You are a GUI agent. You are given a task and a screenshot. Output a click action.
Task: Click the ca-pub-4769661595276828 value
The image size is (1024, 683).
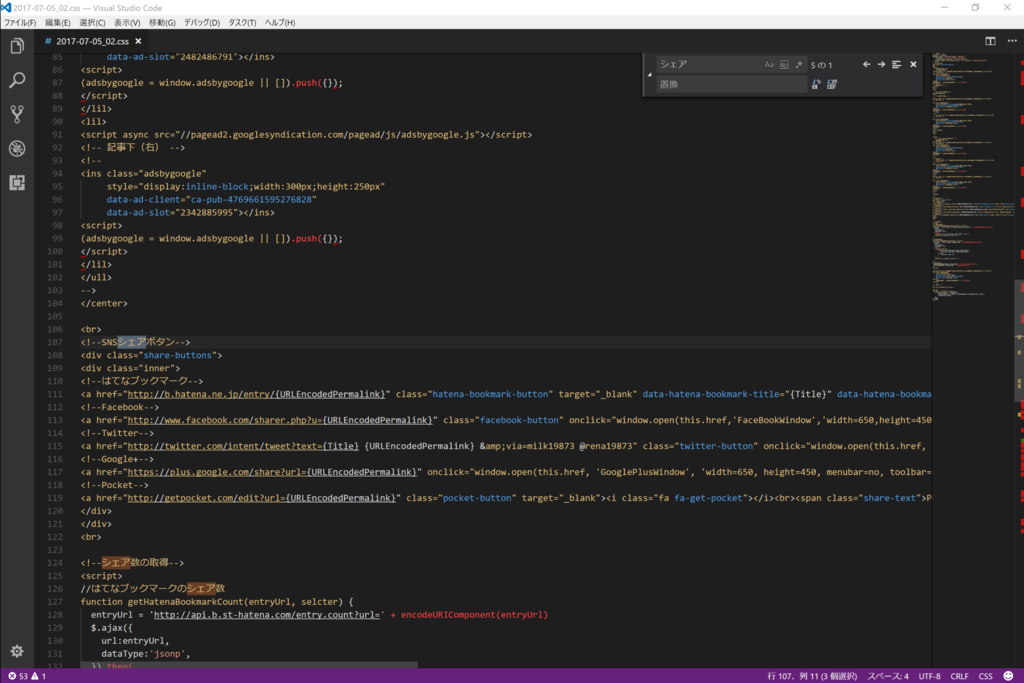(x=253, y=199)
